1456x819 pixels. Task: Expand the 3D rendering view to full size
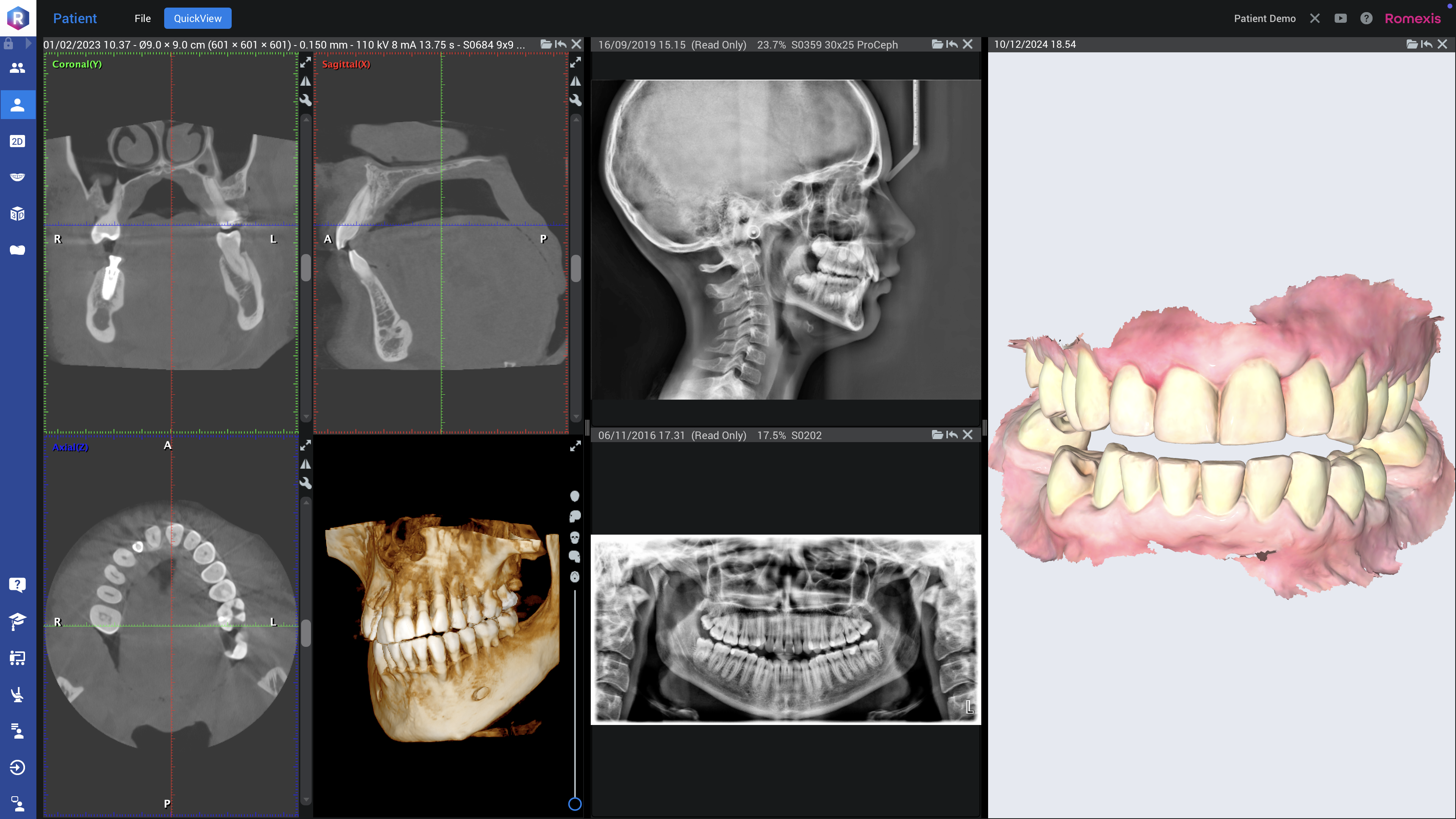576,446
